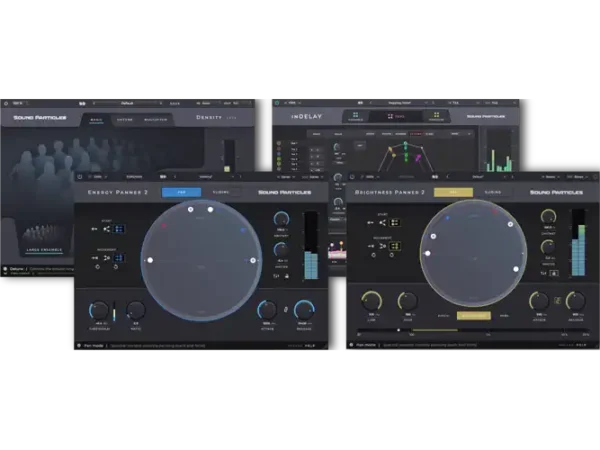Select Start branching icon in Brightness Panner
600x450 pixels.
coord(382,222)
